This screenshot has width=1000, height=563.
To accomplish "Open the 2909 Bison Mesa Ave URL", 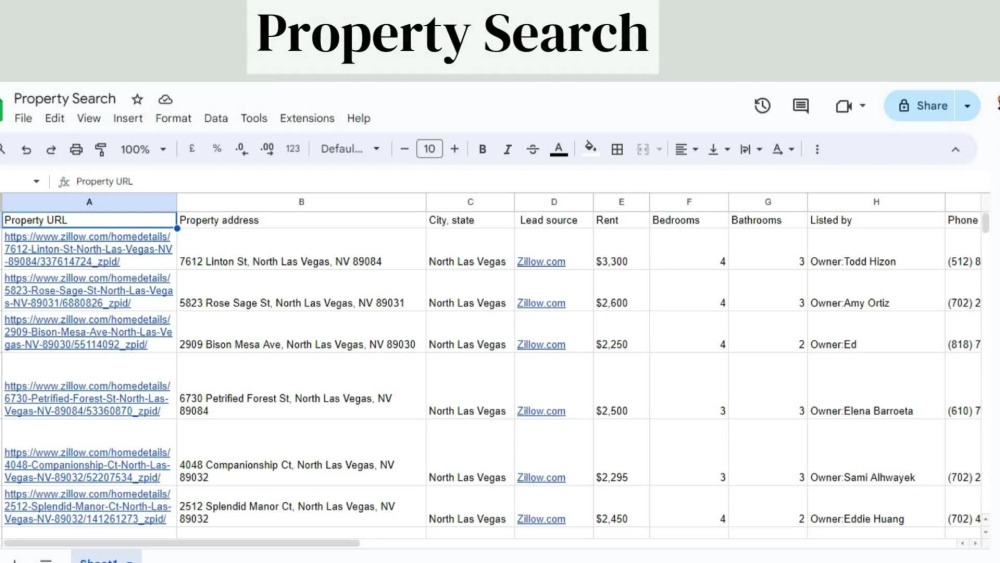I will [x=88, y=332].
